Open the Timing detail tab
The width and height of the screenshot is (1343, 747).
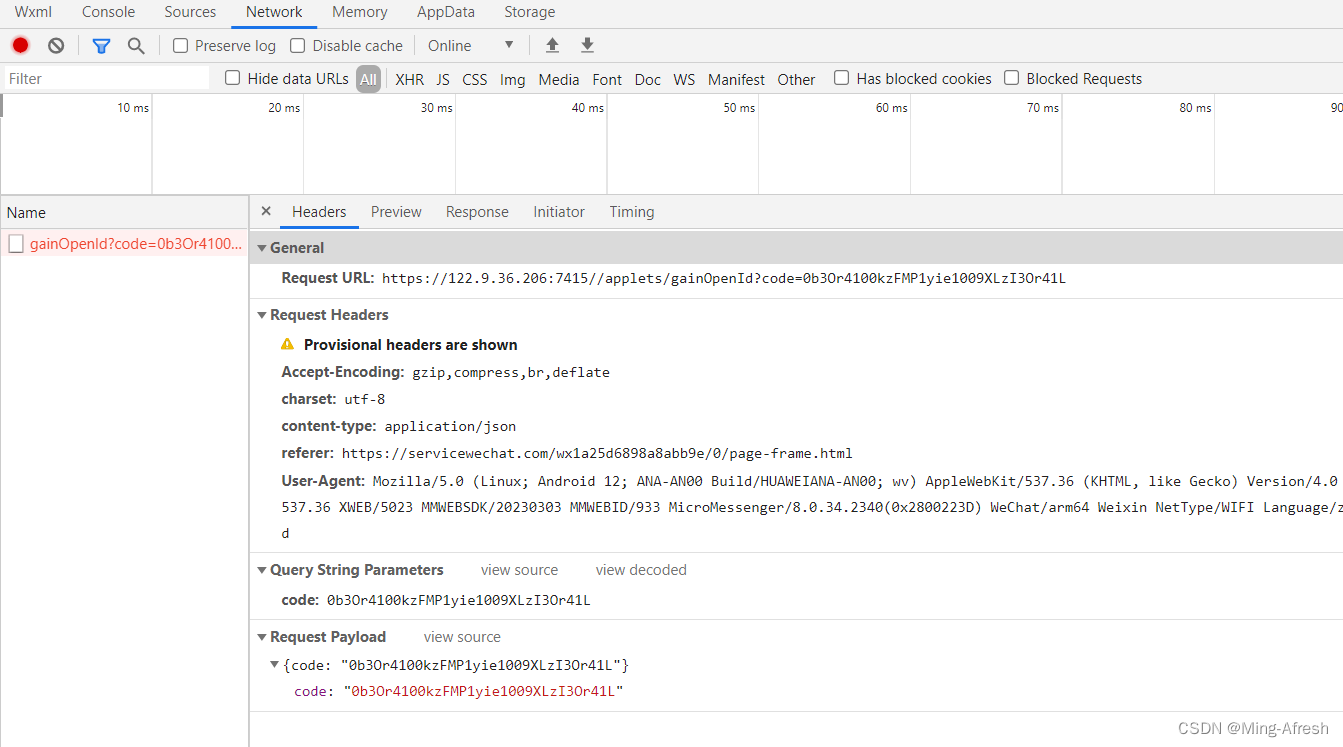632,212
